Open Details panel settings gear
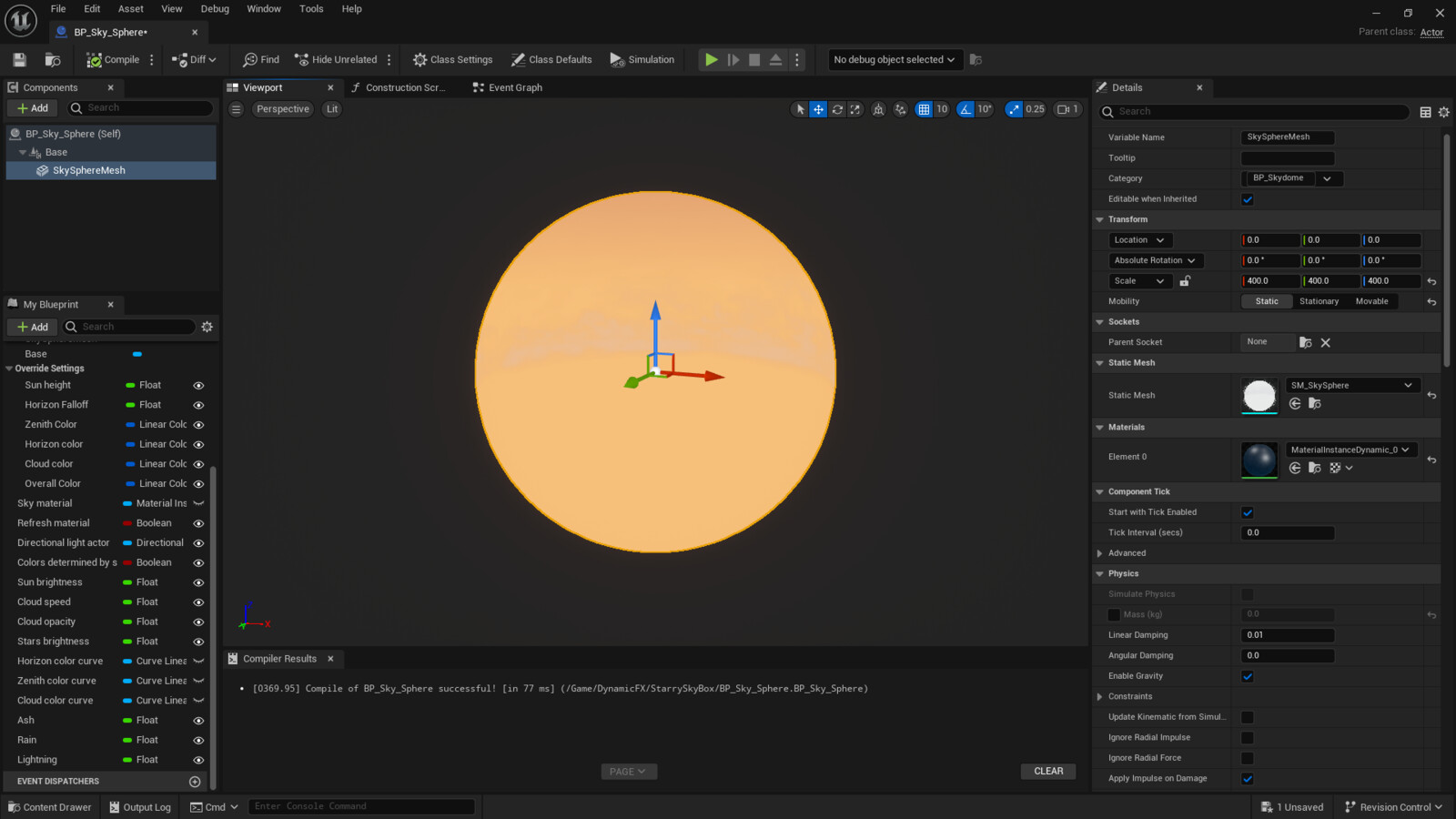The height and width of the screenshot is (819, 1456). 1444,112
